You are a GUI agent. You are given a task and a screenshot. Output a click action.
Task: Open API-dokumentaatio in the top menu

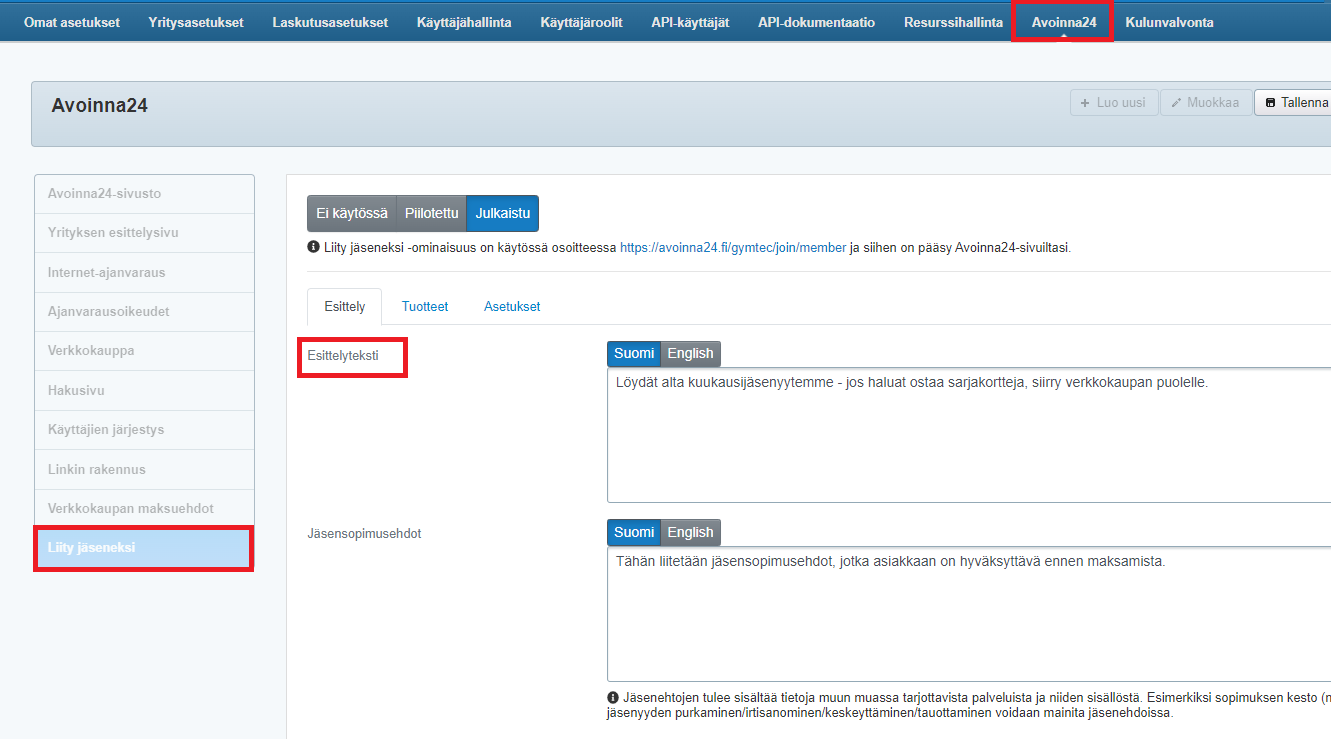point(816,22)
